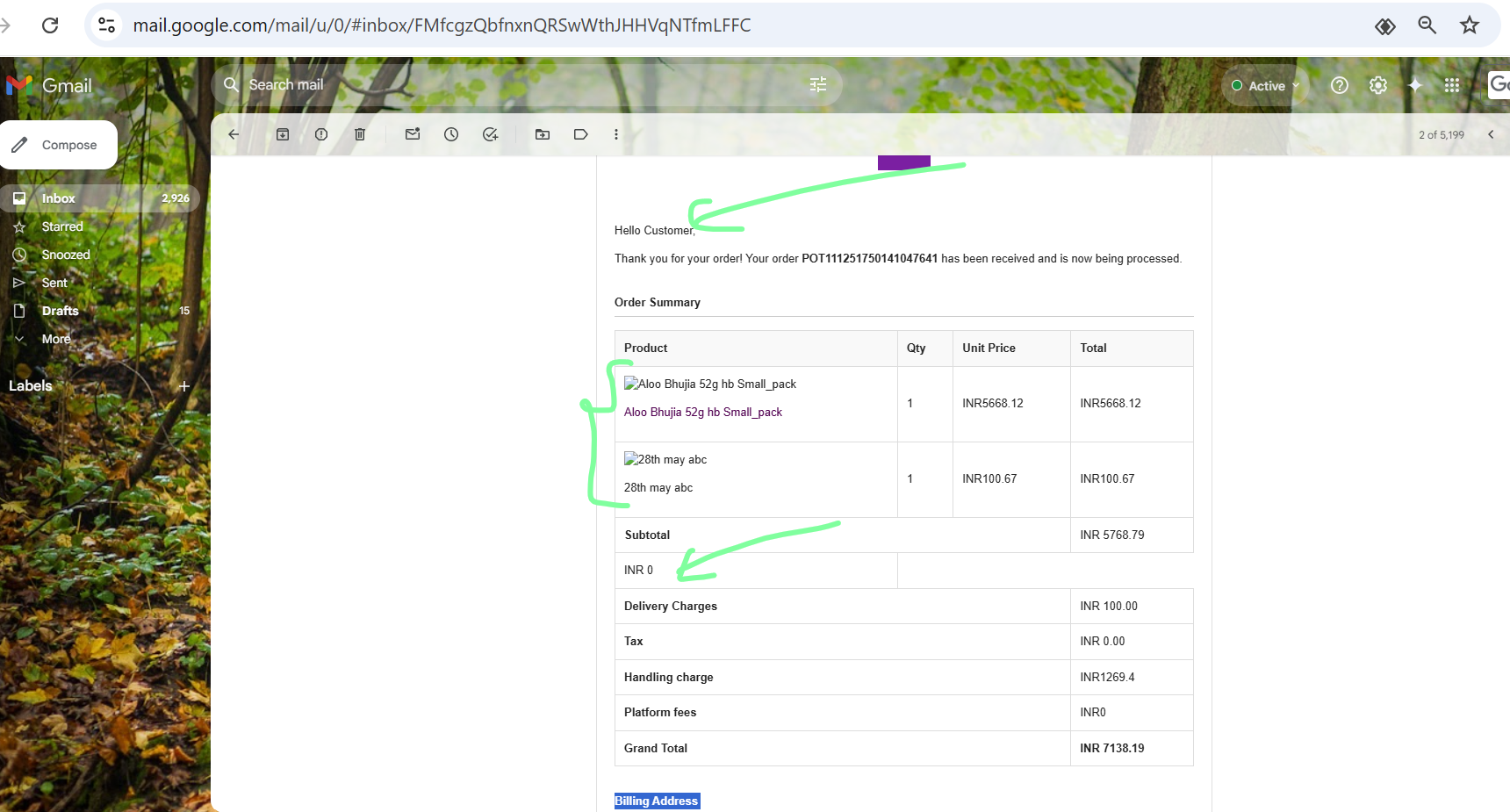Screen dimensions: 1510x812
Task: Click the Grand Total value INR 7138.19
Action: (x=1112, y=749)
